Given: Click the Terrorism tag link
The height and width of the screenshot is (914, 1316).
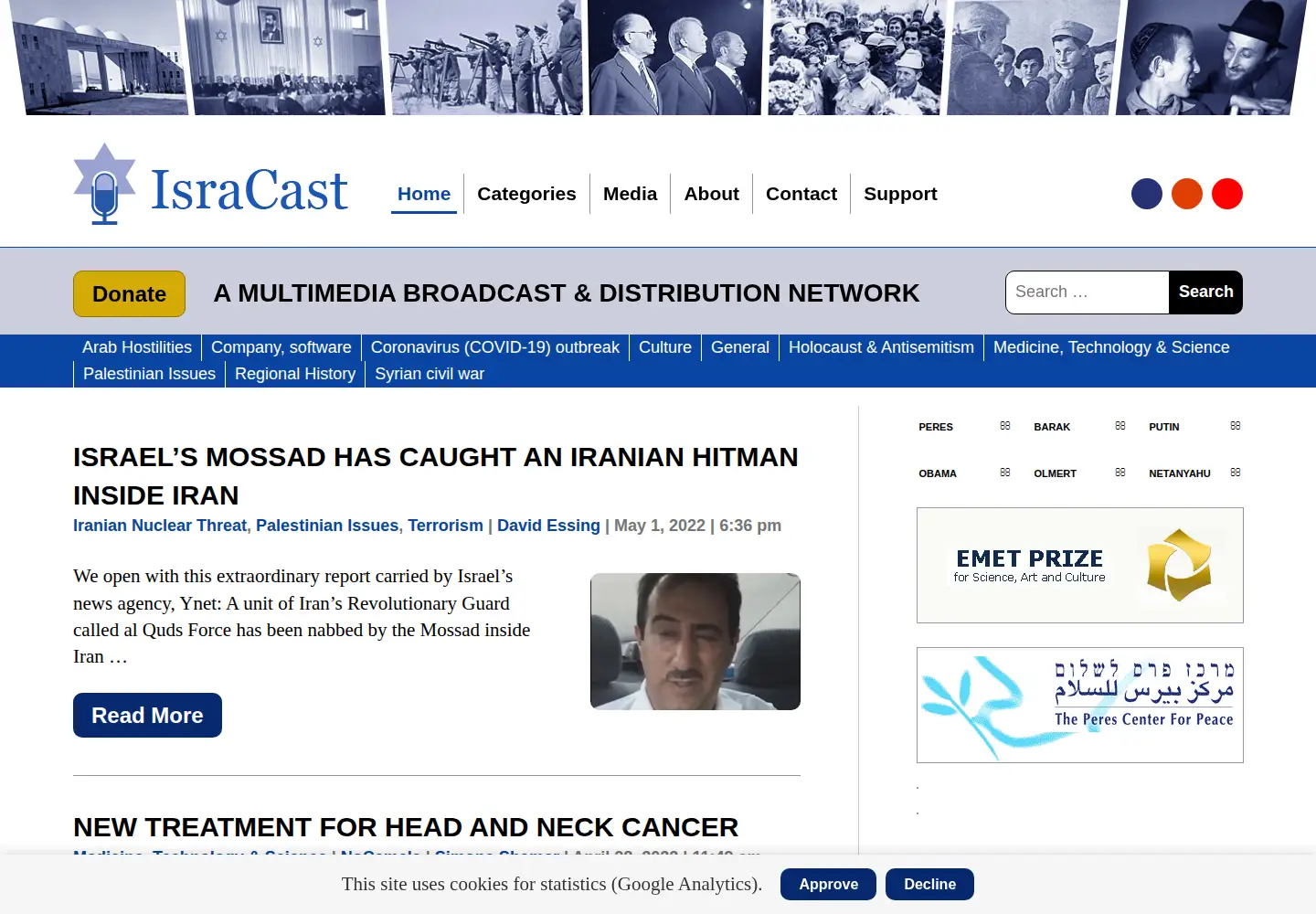Looking at the screenshot, I should point(445,526).
